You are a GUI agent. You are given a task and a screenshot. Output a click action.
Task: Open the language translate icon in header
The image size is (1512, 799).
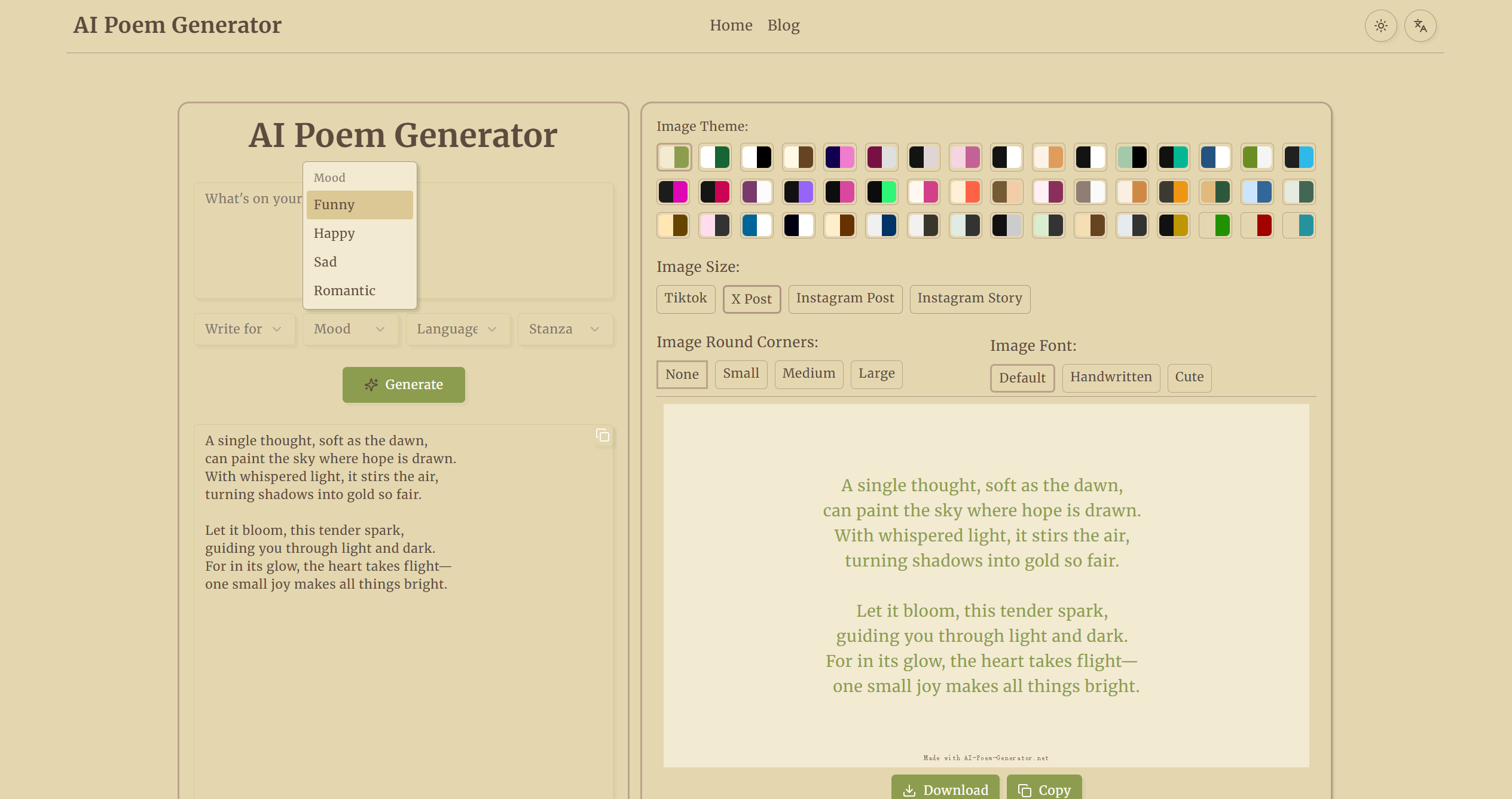tap(1420, 26)
